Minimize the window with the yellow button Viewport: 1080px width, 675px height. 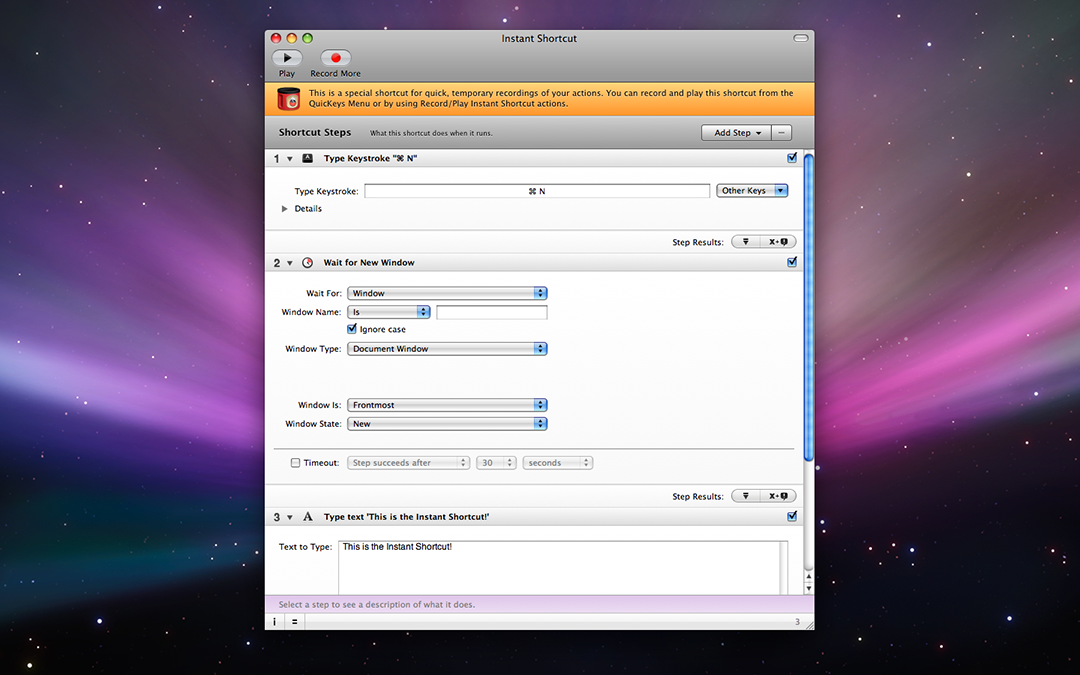292,39
